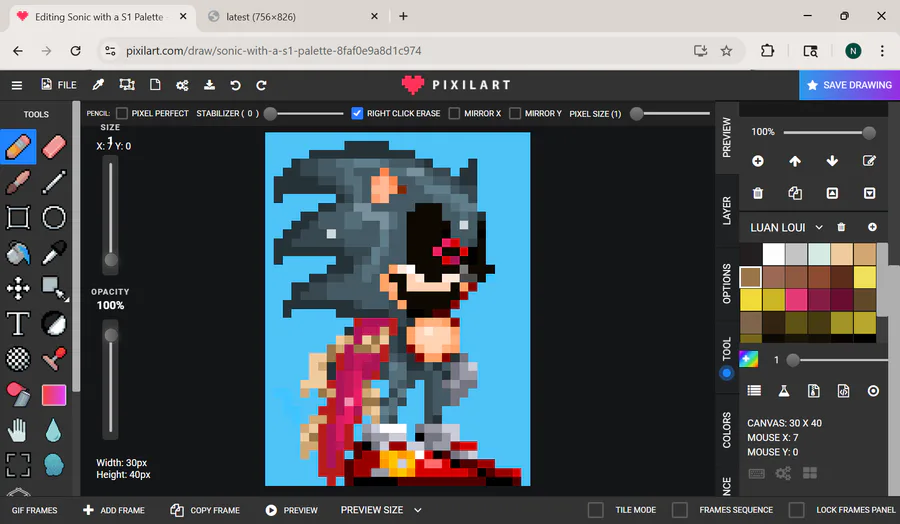Select the Hand pan tool

(x=18, y=430)
